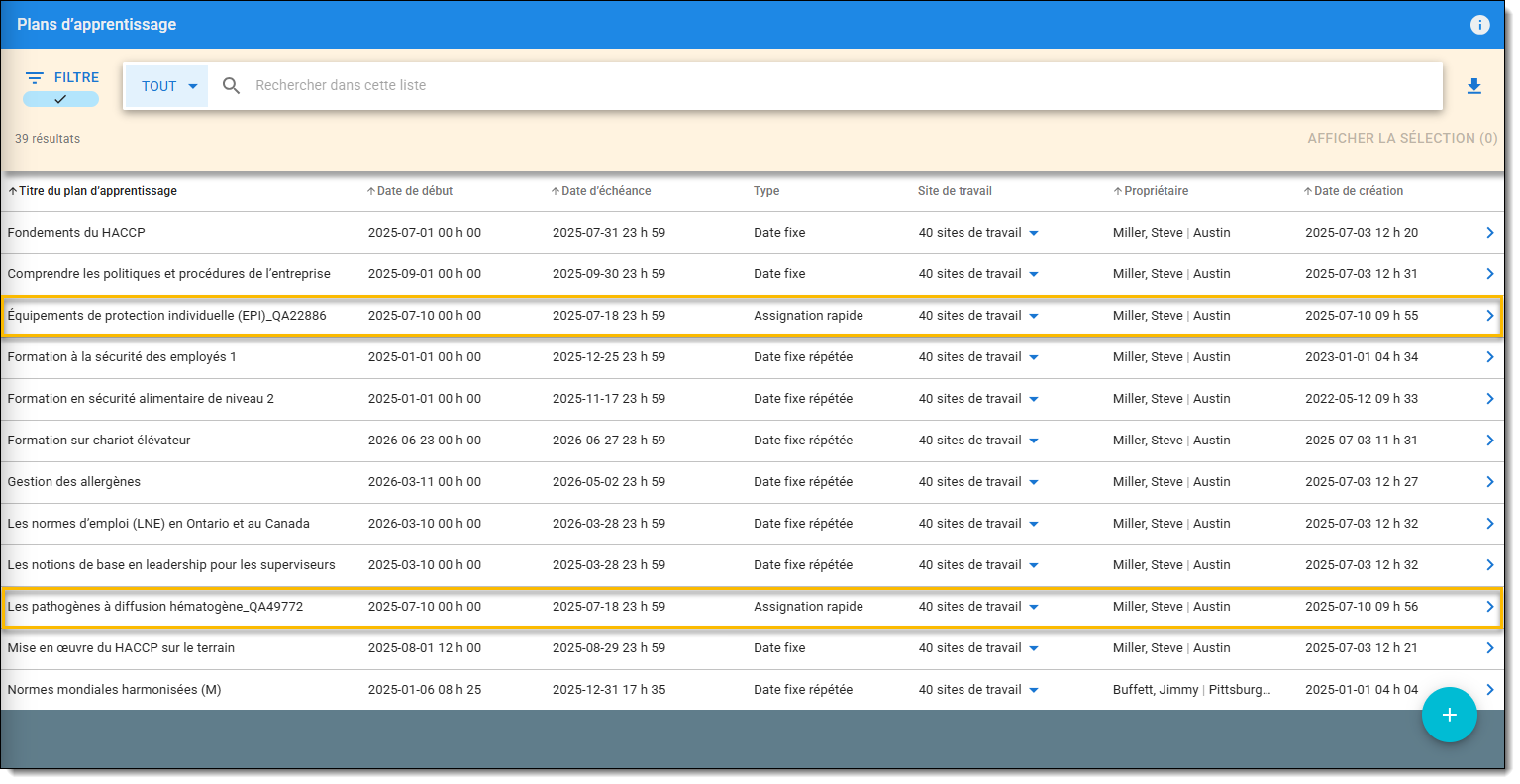Sort by Propriétaire column header
Screen dimensions: 1520x784
pos(1155,191)
